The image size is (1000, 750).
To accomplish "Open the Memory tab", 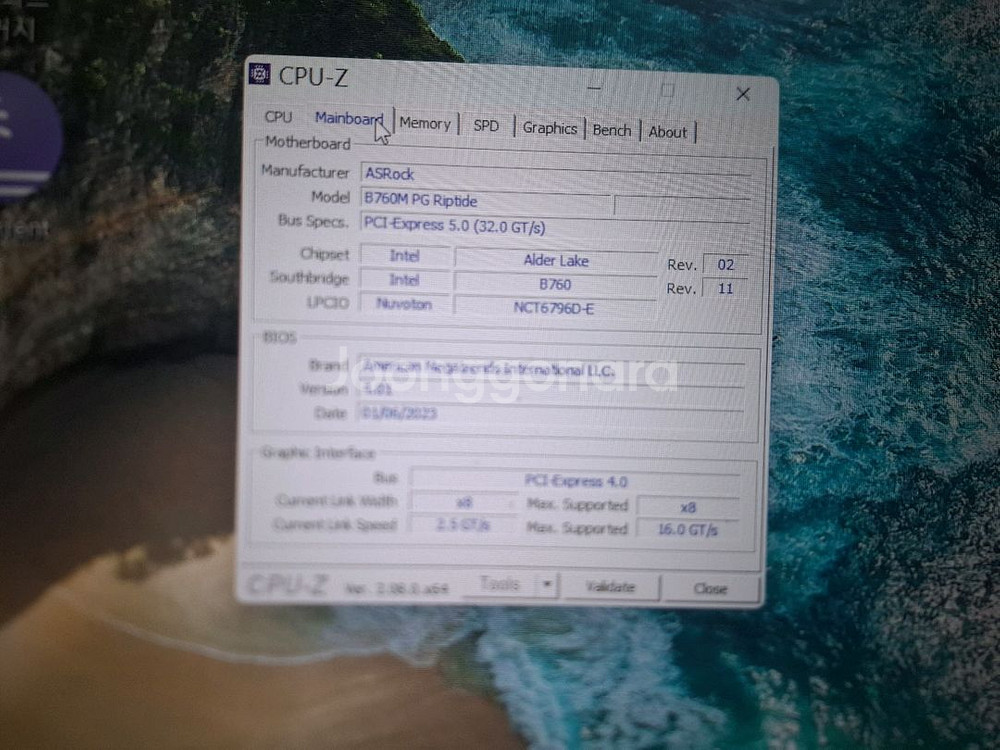I will coord(425,123).
